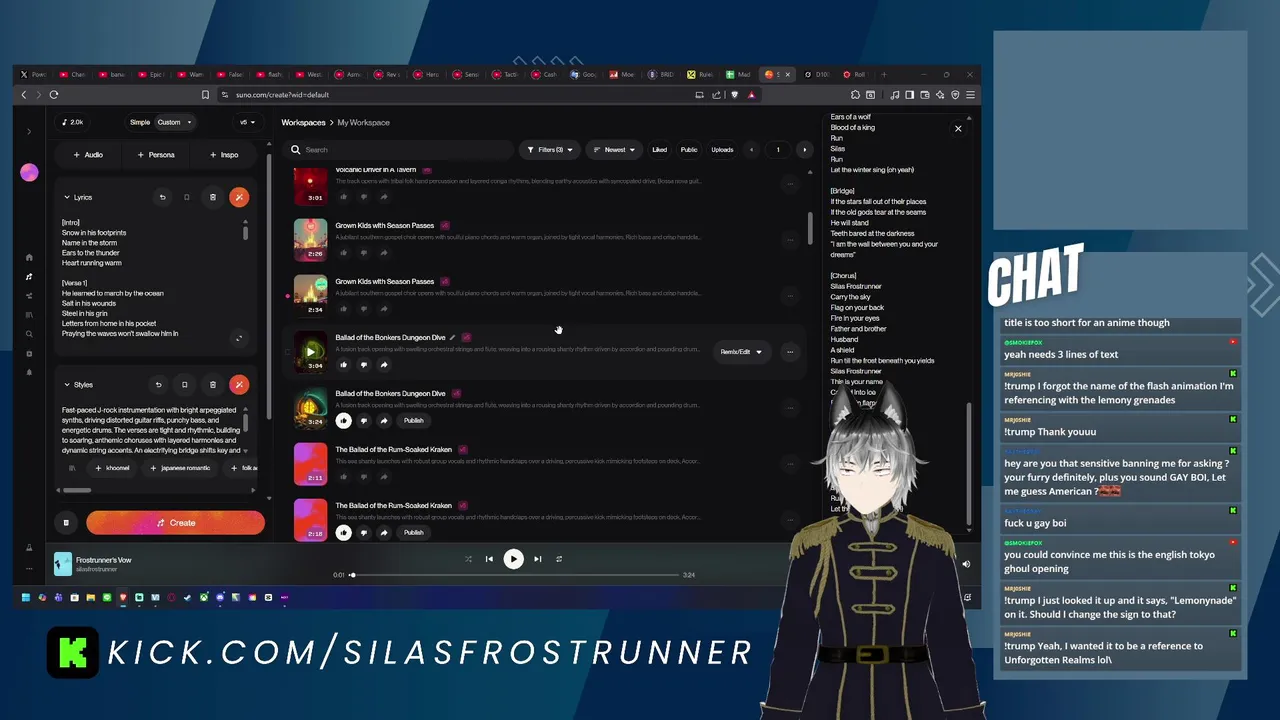1280x720 pixels.
Task: Open the search icon in left sidebar
Action: [29, 334]
